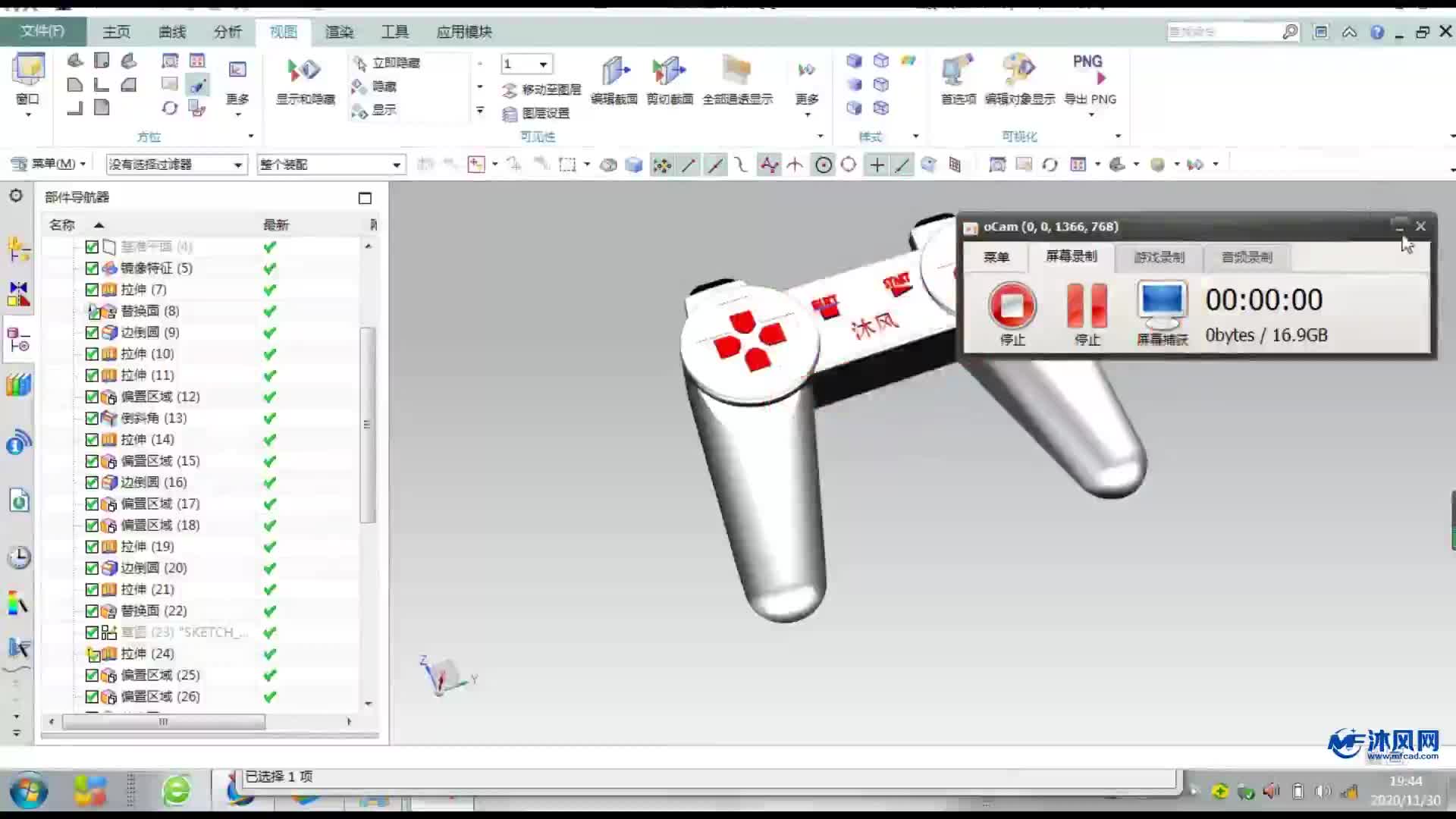Image resolution: width=1456 pixels, height=819 pixels.
Task: Uncheck the 替换面 (22) checkbox
Action: click(92, 611)
